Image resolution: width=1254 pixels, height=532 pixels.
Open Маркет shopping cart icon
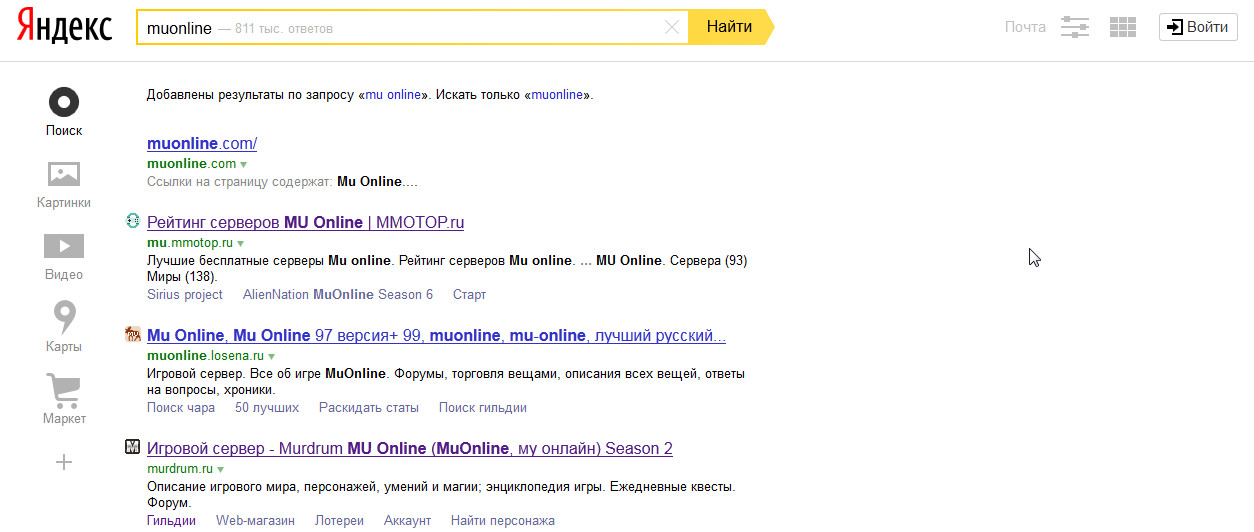click(64, 390)
